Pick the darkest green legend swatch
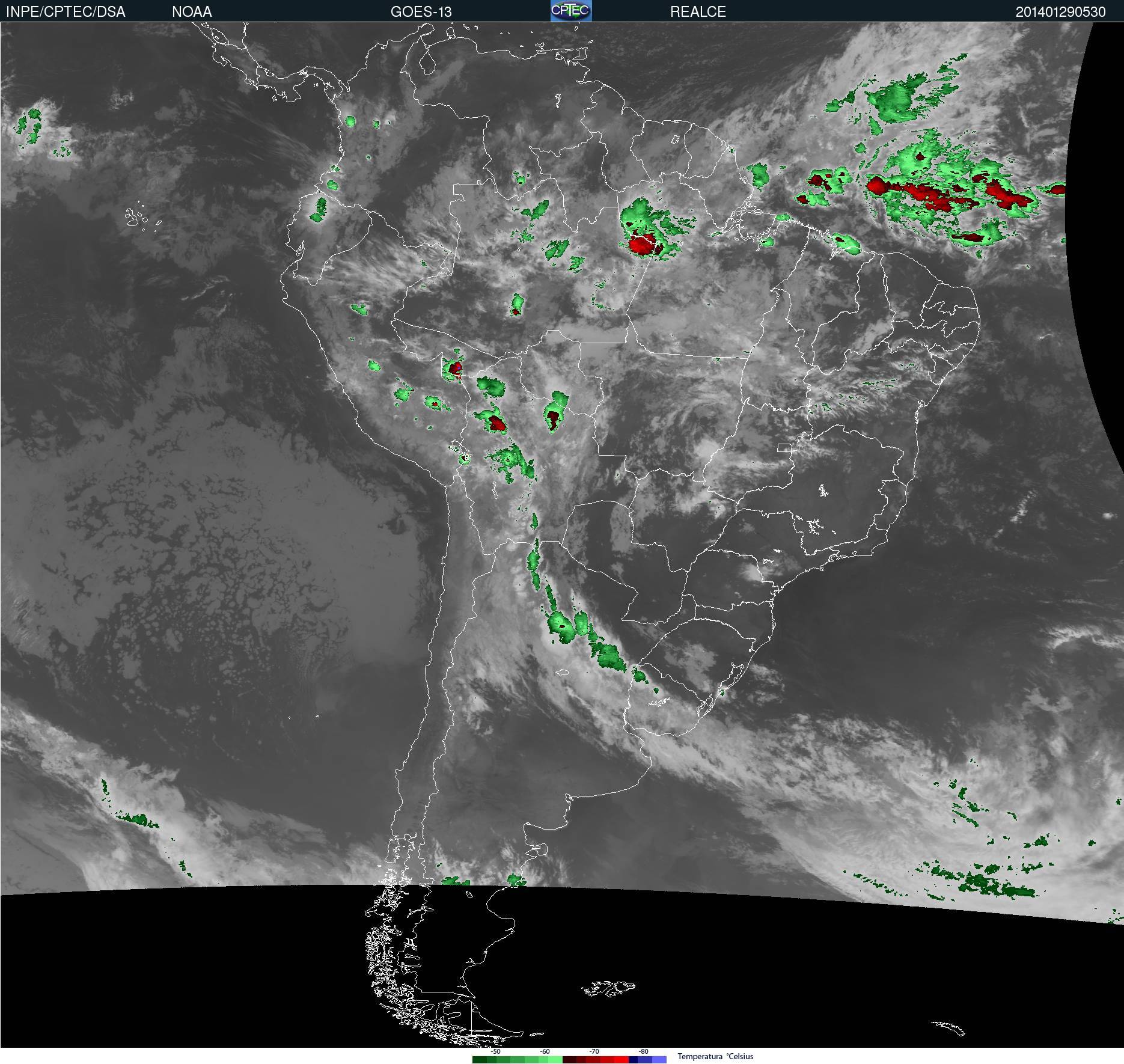The height and width of the screenshot is (1064, 1124). [480, 1060]
